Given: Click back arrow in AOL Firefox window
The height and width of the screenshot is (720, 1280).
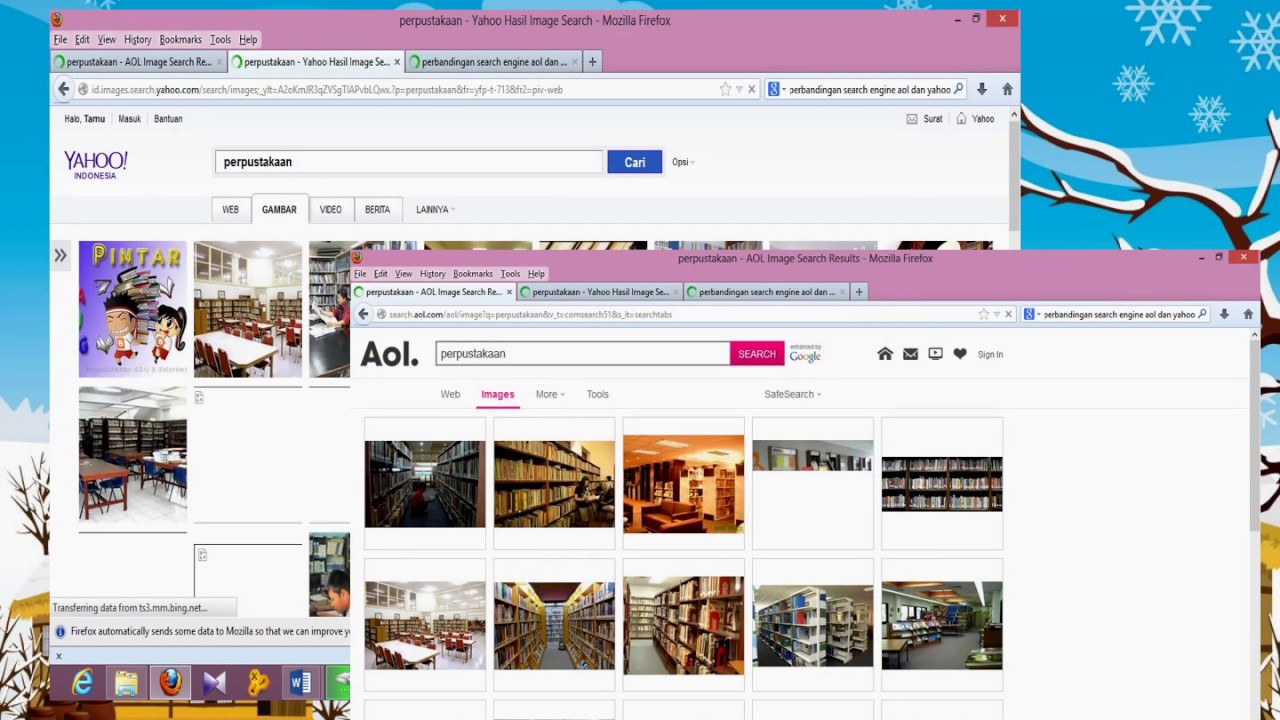Looking at the screenshot, I should (x=364, y=314).
